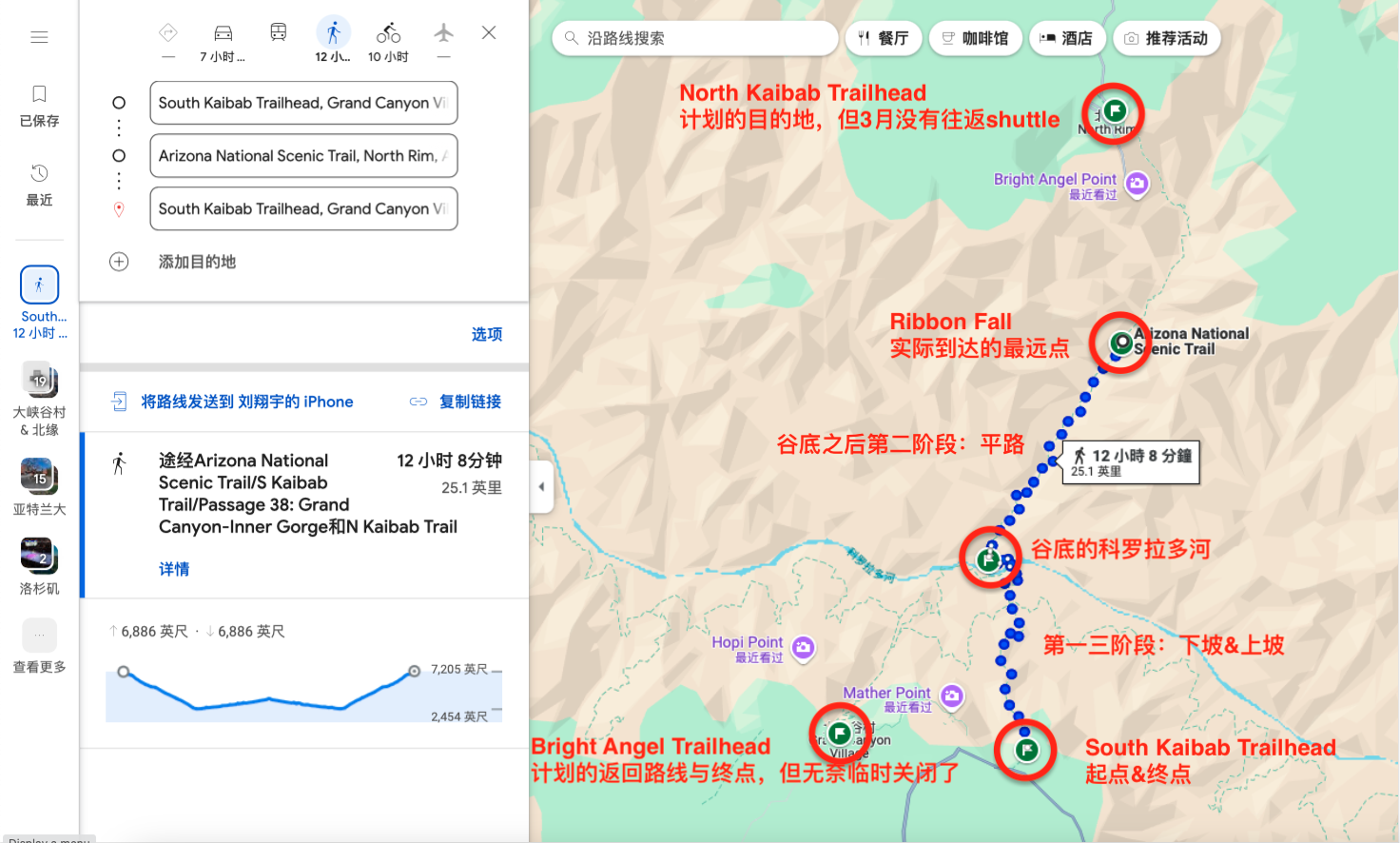Image resolution: width=1400 pixels, height=843 pixels.
Task: Switch to cycling directions mode
Action: 388,33
